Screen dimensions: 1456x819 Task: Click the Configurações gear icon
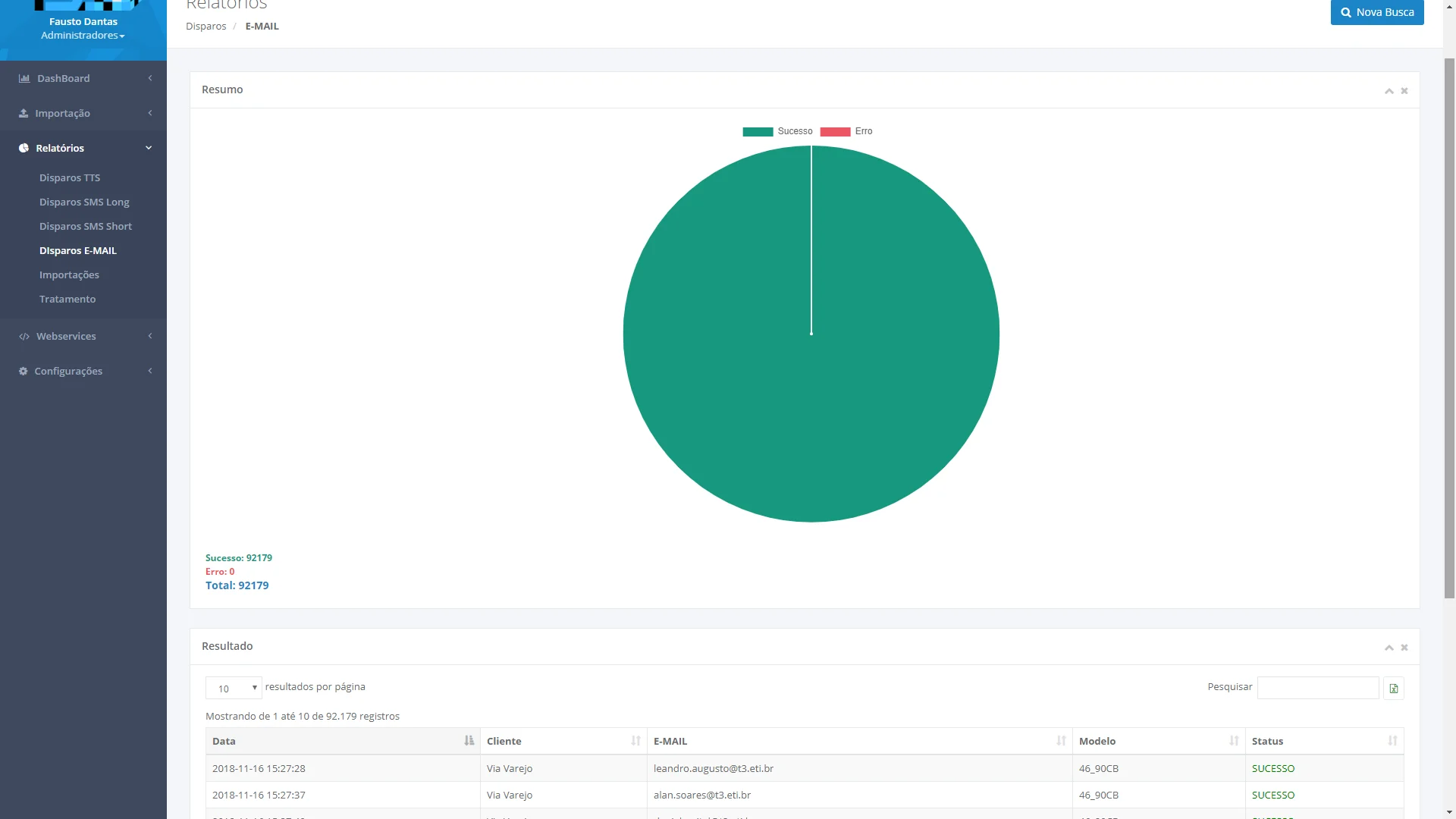(24, 372)
